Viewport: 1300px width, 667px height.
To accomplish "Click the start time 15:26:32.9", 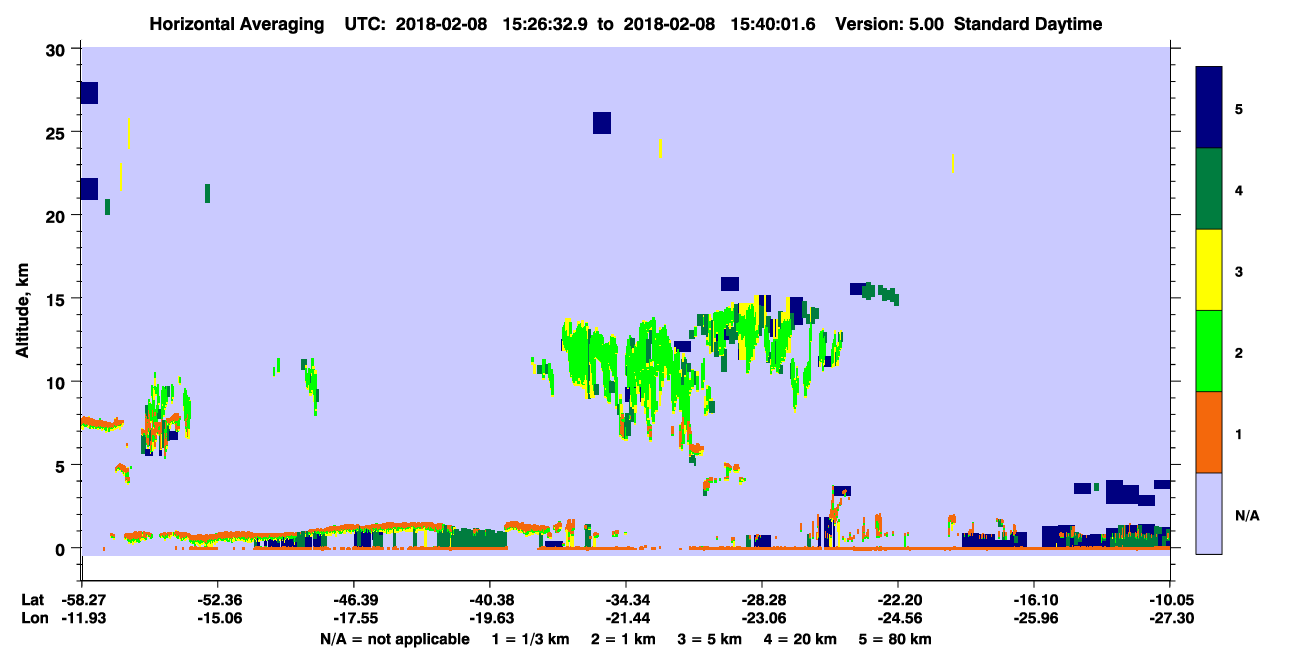I will [547, 24].
